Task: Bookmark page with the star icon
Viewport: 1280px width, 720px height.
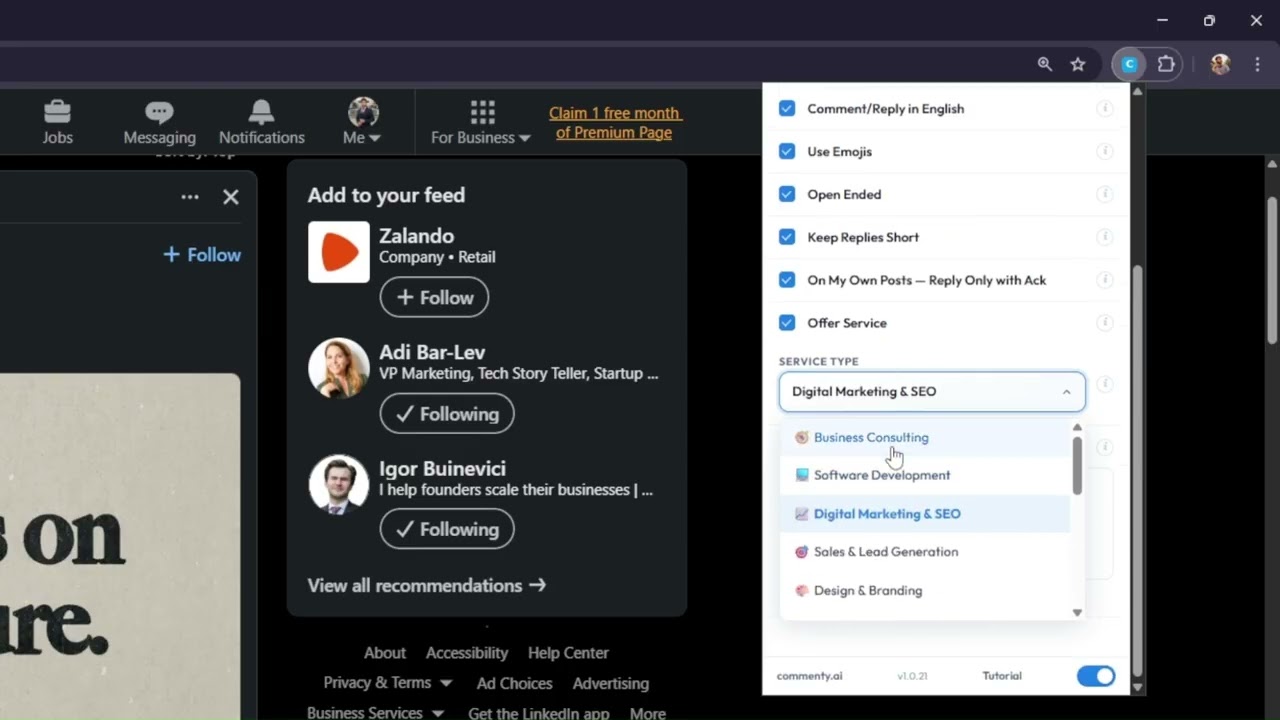Action: (x=1078, y=64)
